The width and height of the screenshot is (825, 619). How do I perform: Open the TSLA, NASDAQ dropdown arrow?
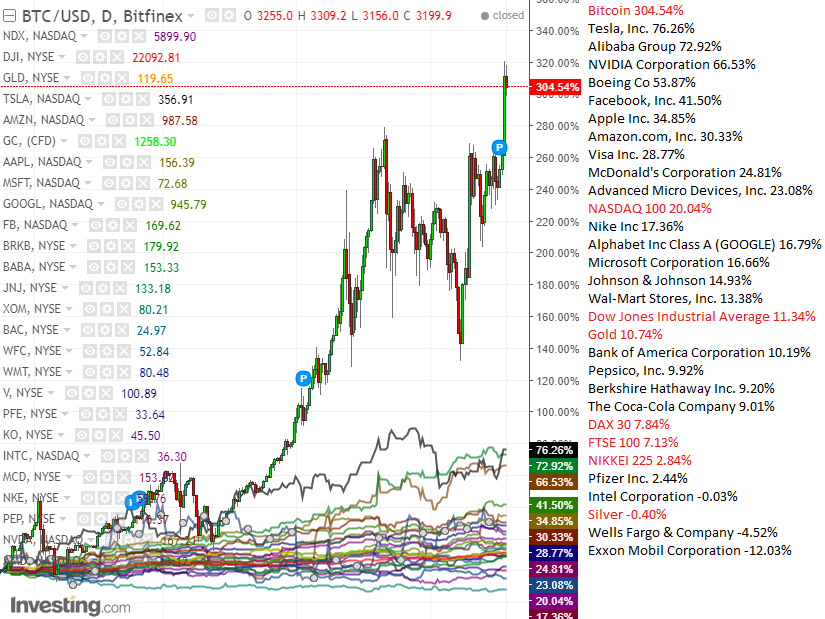(x=88, y=99)
